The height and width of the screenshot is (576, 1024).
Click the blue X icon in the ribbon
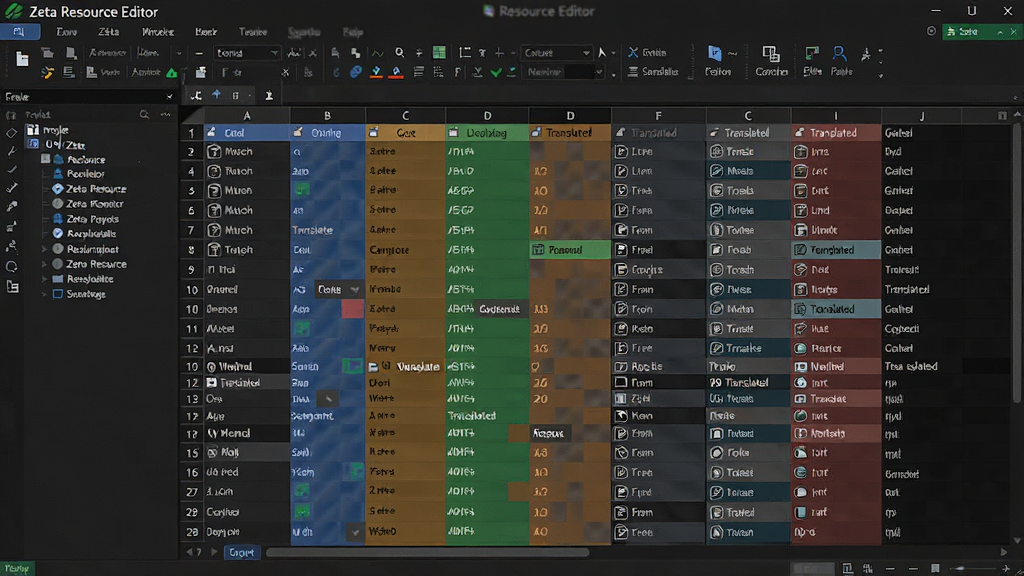coord(633,52)
